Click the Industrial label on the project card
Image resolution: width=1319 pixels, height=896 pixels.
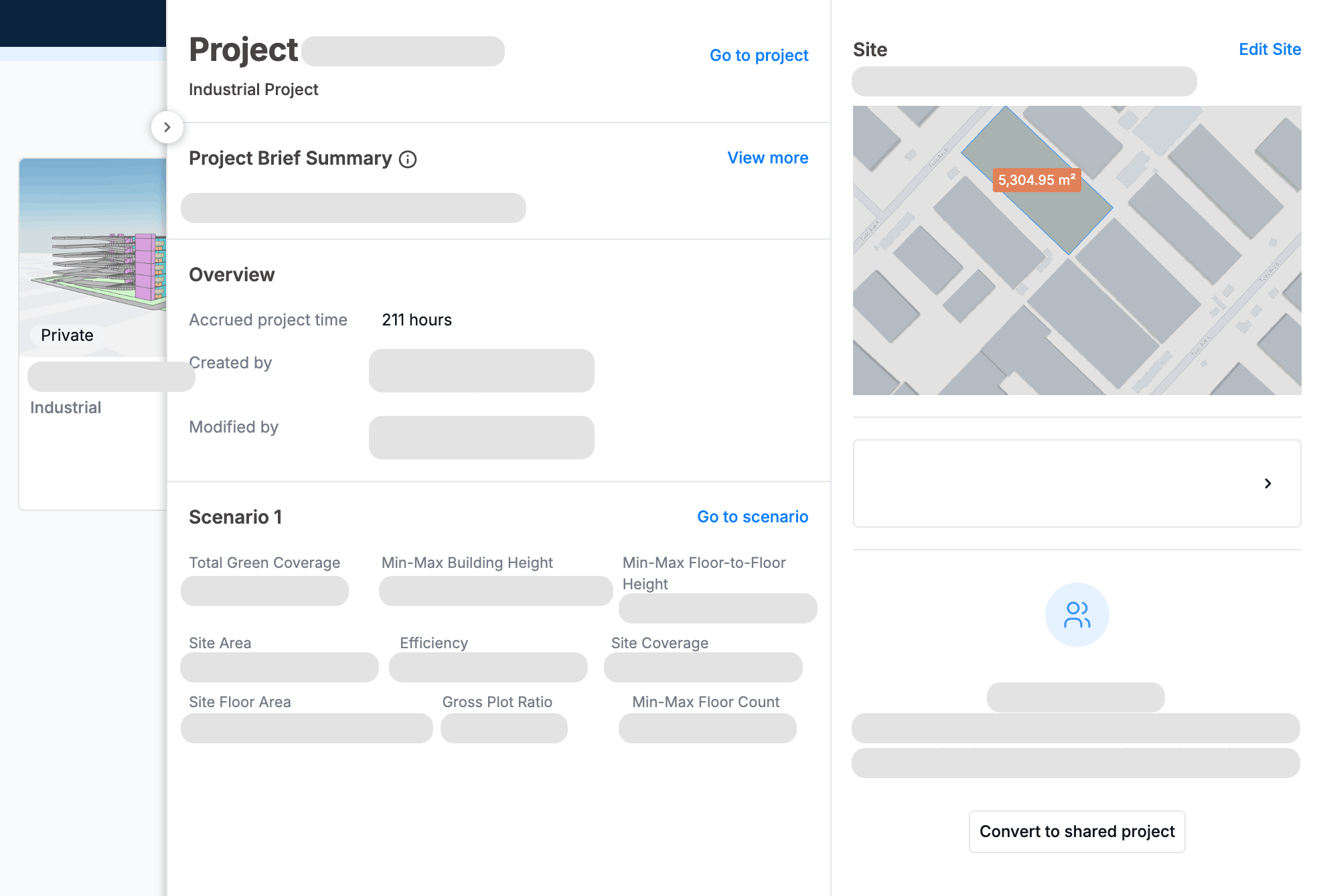tap(66, 407)
